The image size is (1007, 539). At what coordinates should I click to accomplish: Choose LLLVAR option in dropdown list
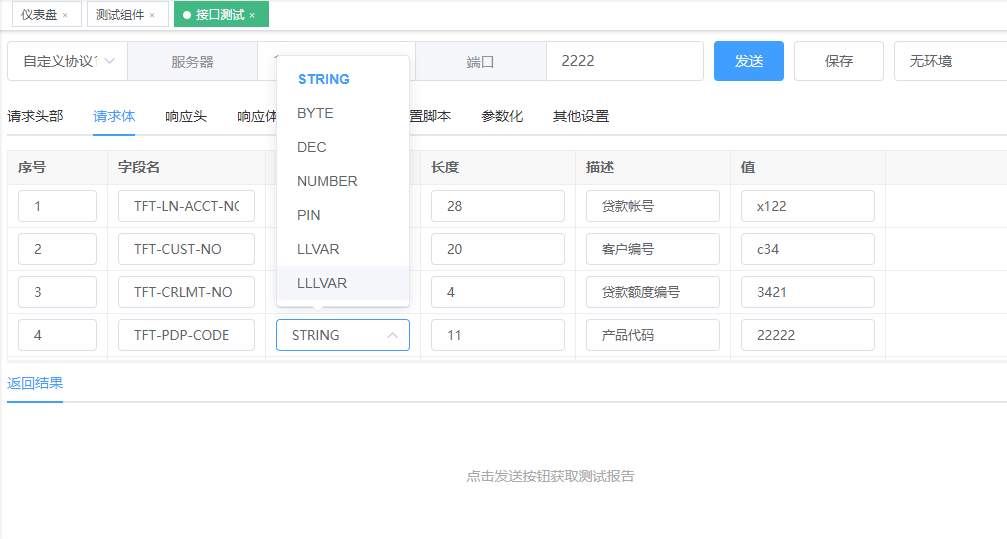322,283
